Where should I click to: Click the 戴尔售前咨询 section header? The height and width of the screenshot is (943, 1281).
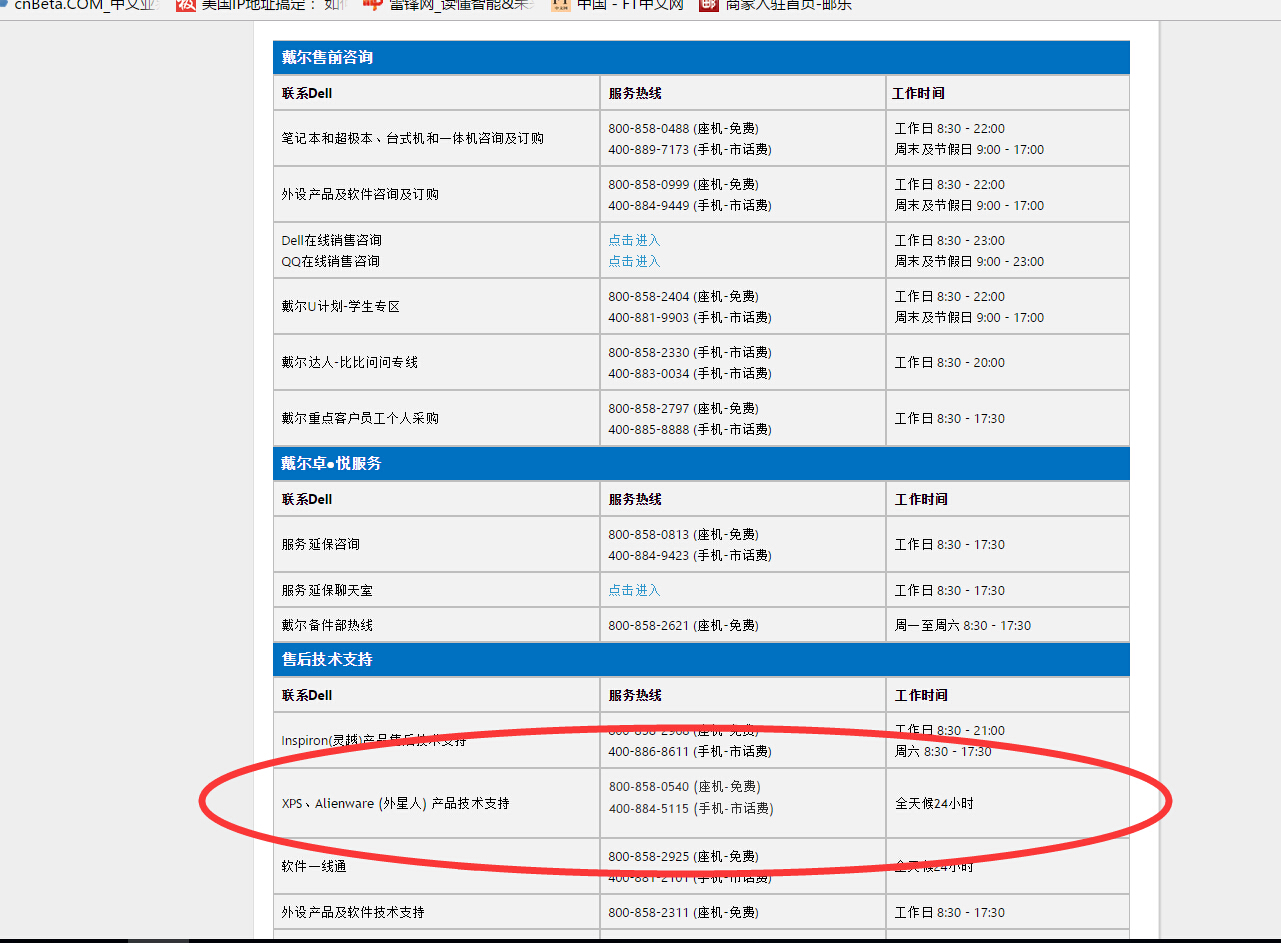click(x=701, y=57)
